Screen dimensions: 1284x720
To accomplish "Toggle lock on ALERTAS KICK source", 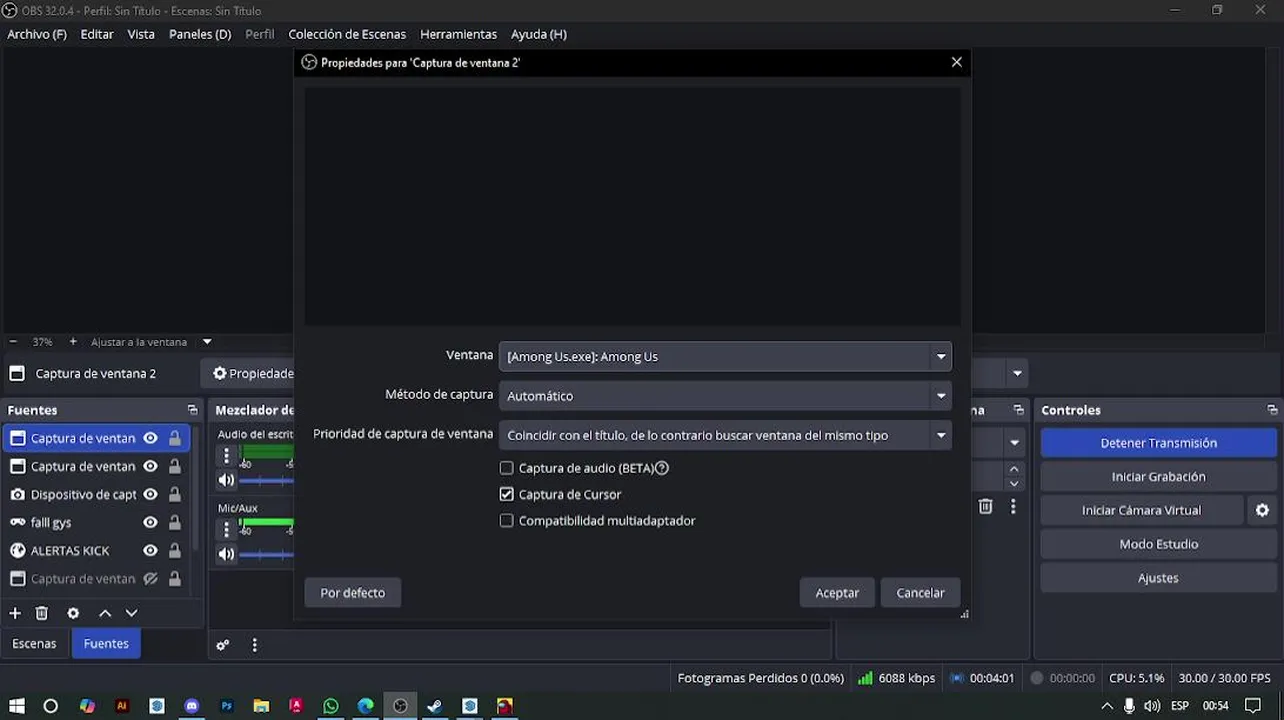I will coord(175,550).
